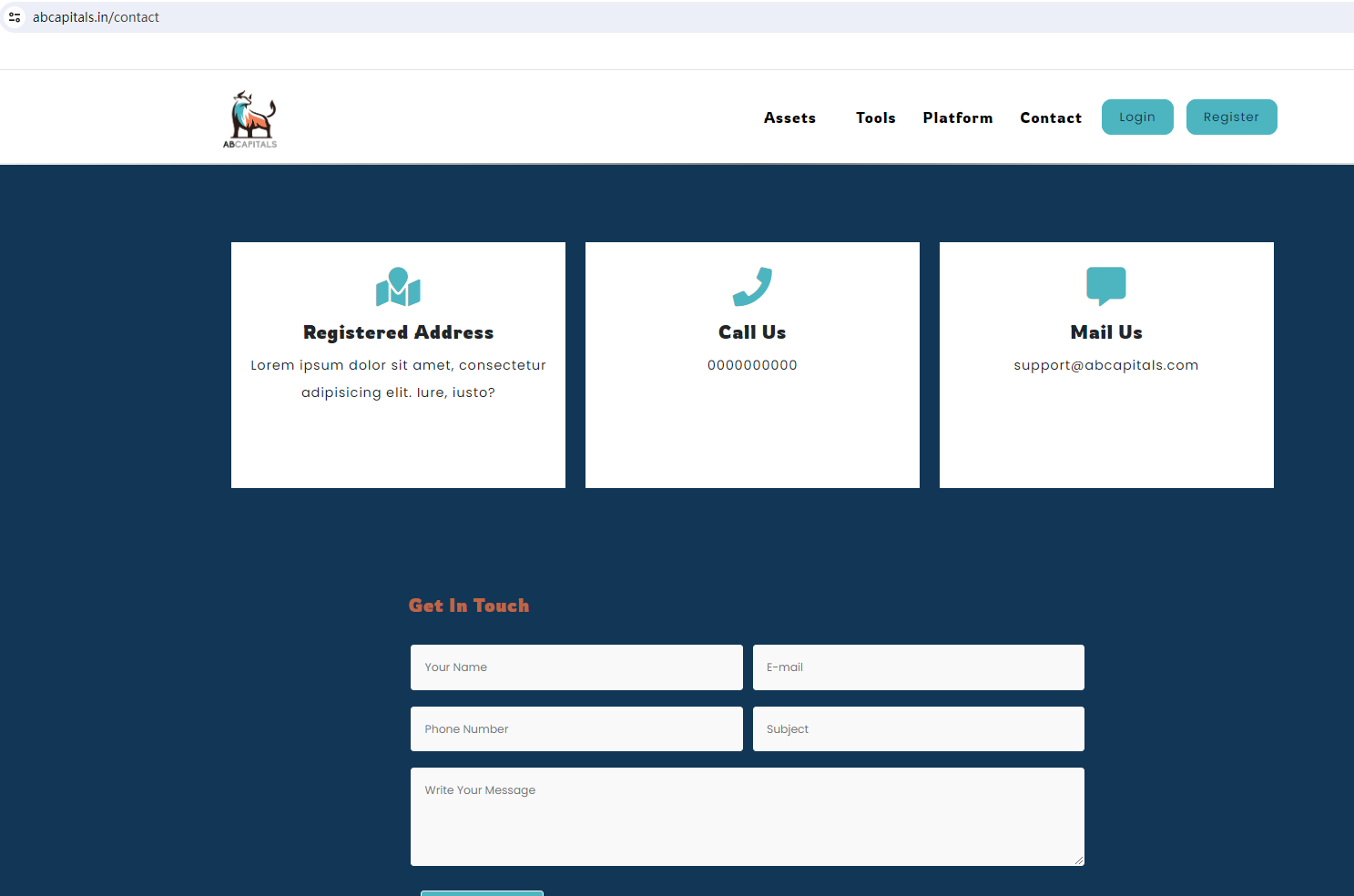
Task: Click the phone handset icon
Action: pyautogui.click(x=752, y=287)
